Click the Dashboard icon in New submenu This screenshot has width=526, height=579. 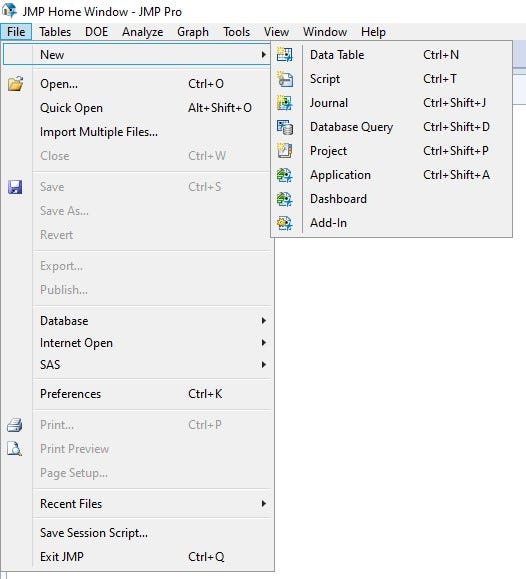[x=285, y=199]
